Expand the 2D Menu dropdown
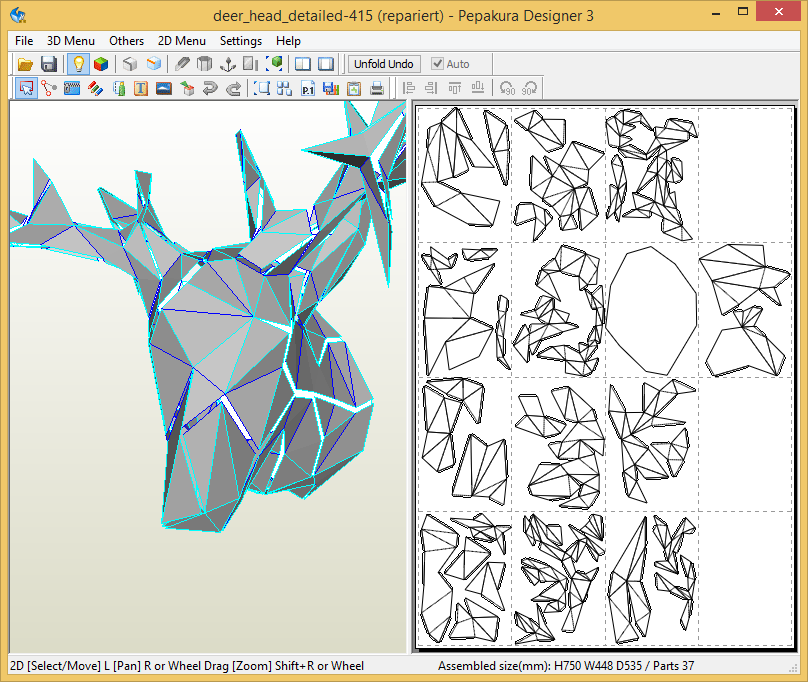Screen dimensions: 808x682 (182, 41)
